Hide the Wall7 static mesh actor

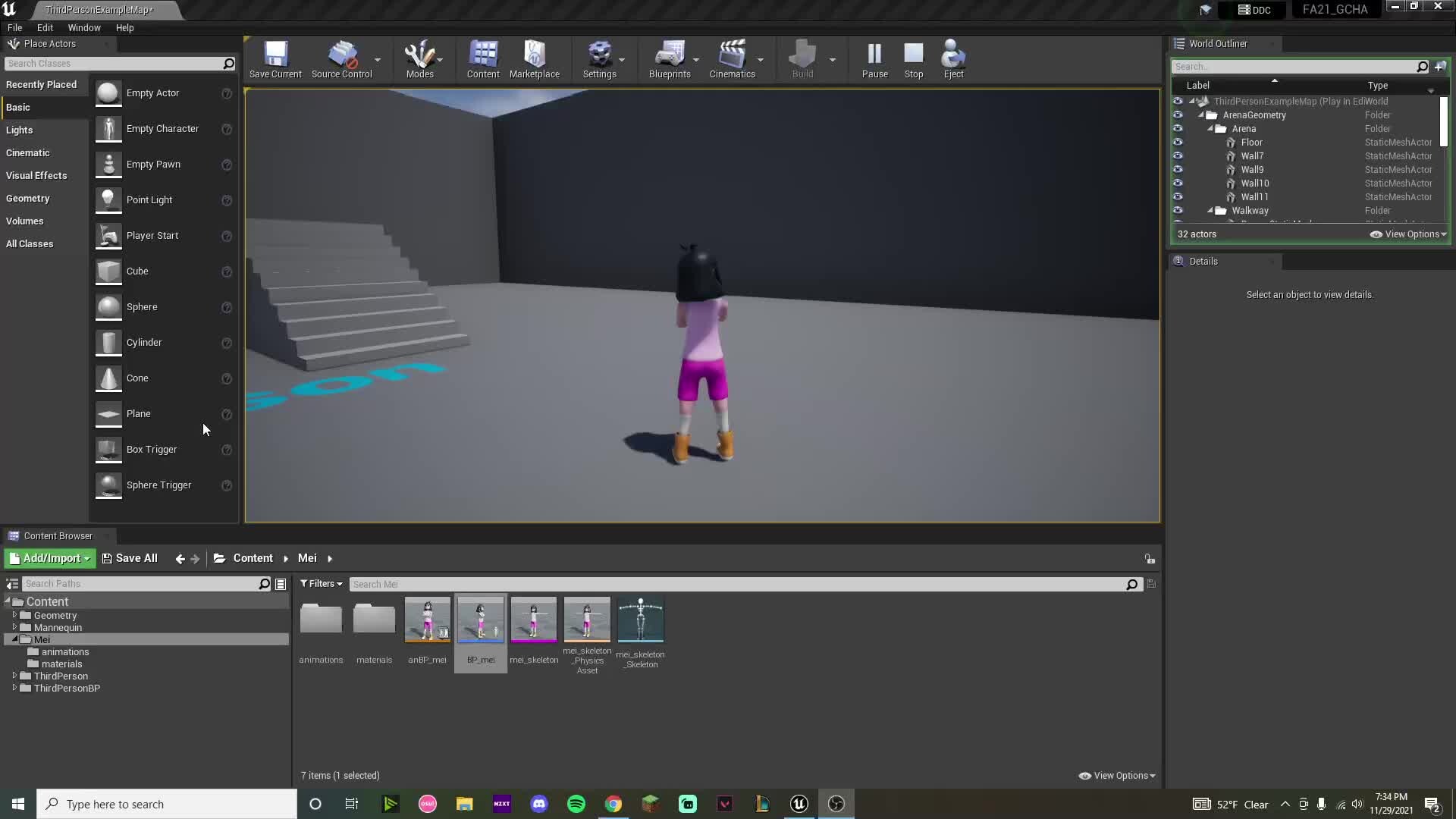coord(1178,155)
